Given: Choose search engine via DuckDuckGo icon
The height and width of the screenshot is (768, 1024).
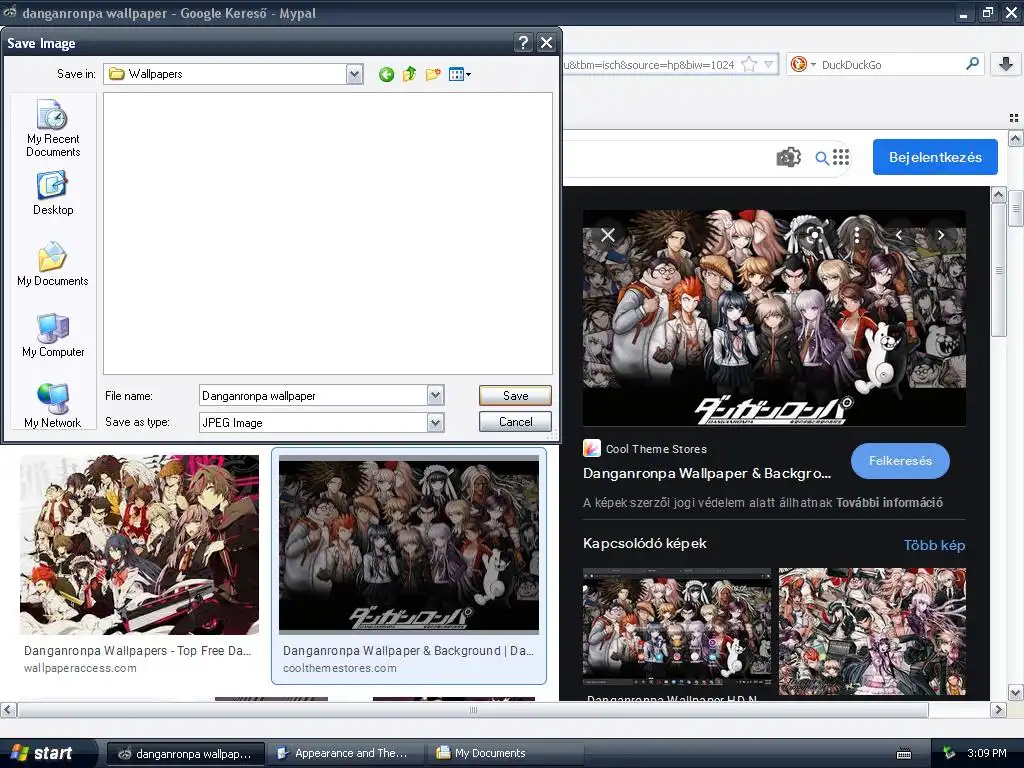Looking at the screenshot, I should tap(803, 64).
